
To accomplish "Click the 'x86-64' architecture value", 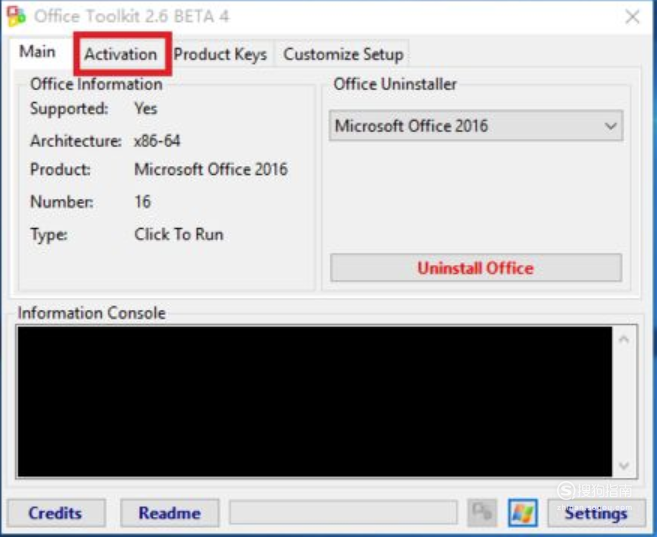I will pyautogui.click(x=157, y=141).
